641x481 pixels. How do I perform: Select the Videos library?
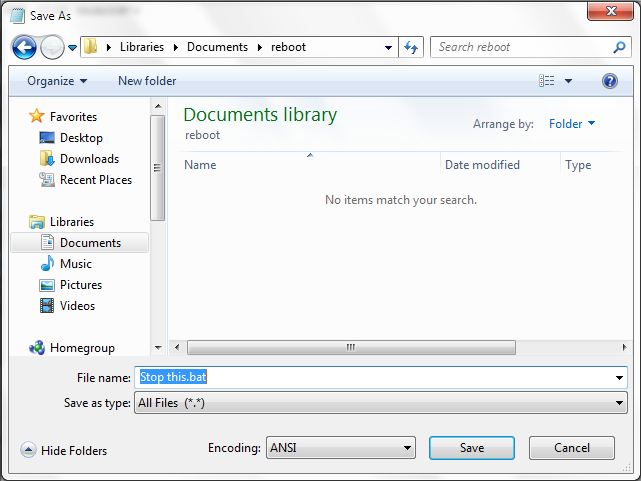tap(77, 306)
